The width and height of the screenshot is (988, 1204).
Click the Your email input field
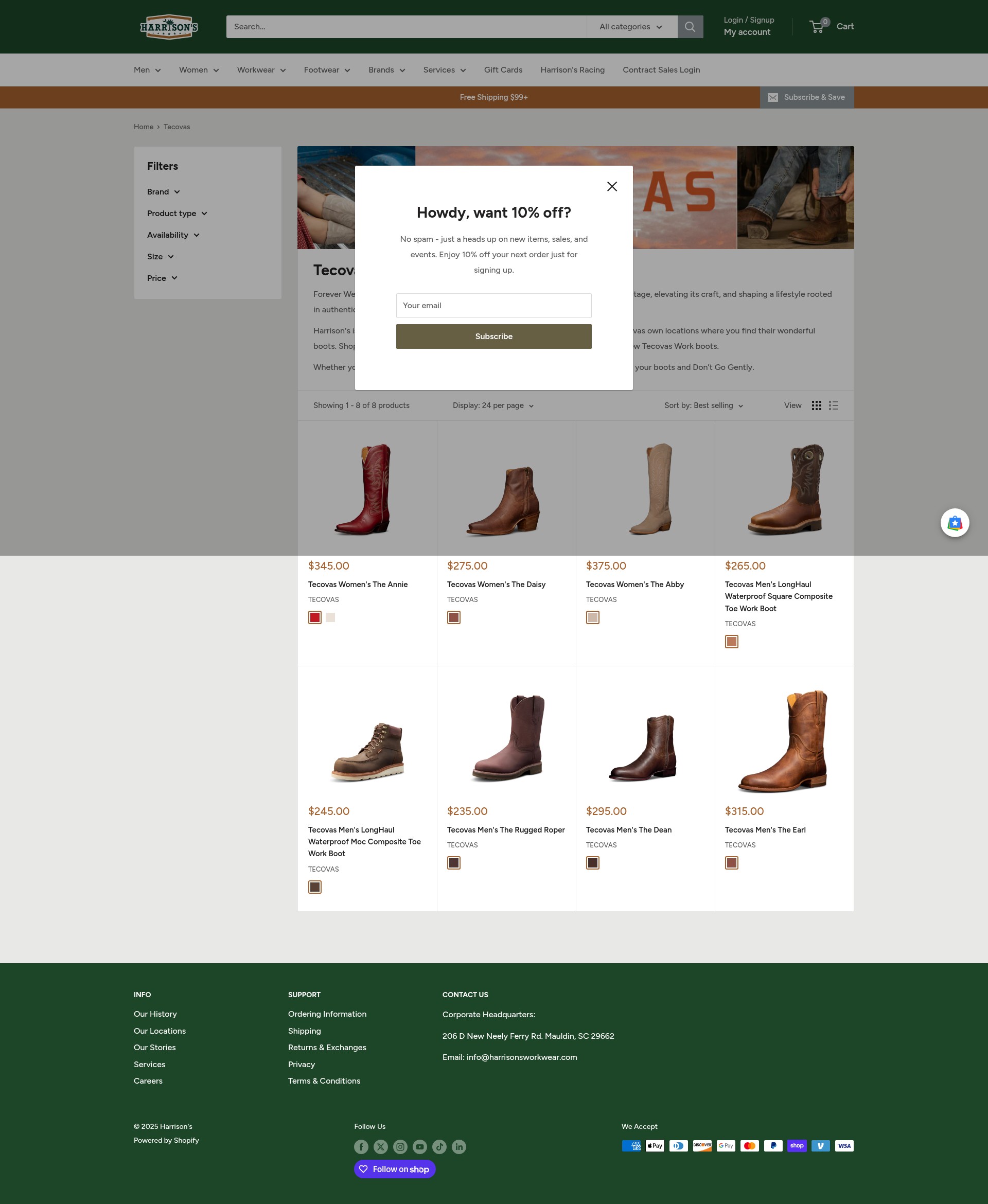click(x=493, y=306)
